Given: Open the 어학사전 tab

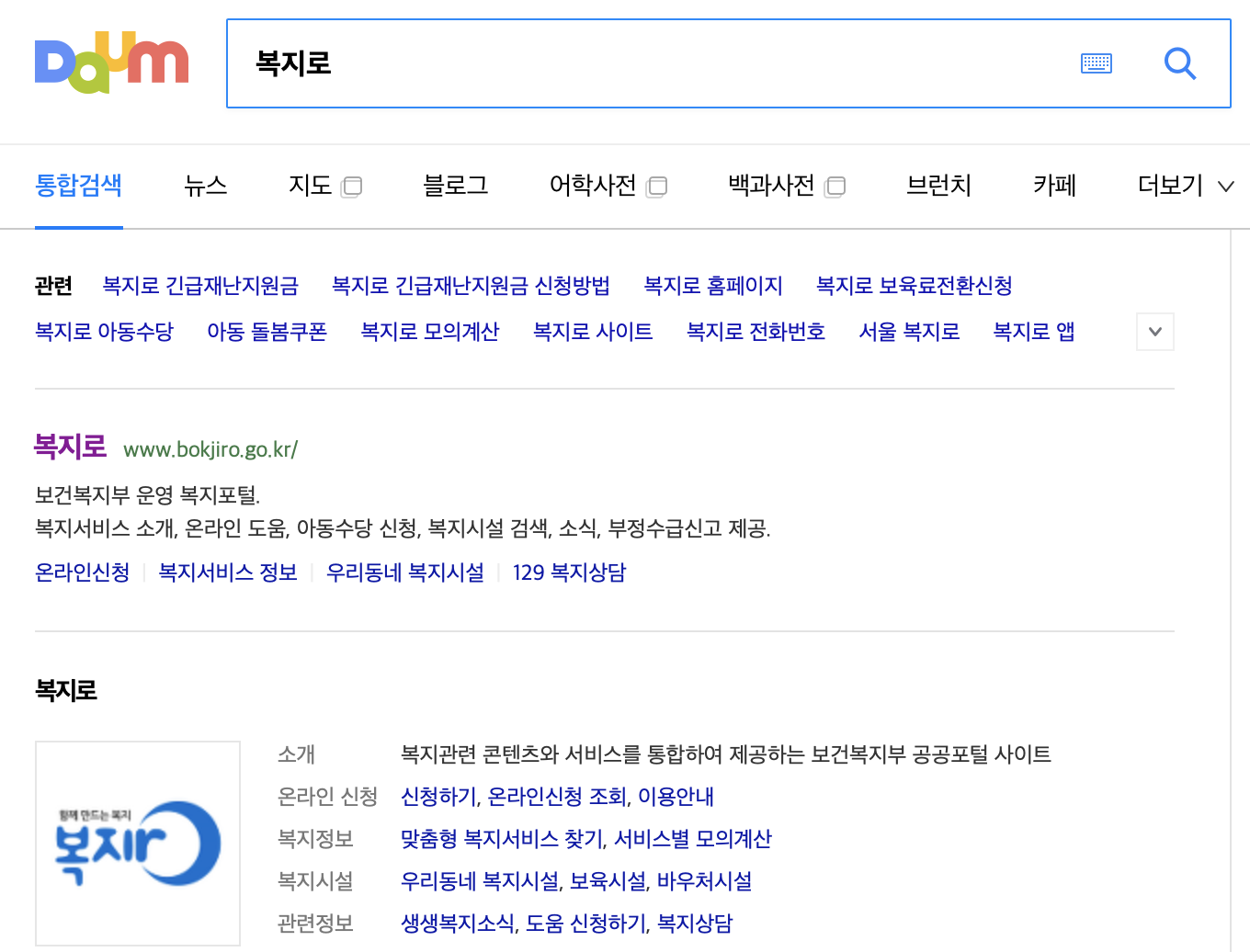Looking at the screenshot, I should click(608, 186).
